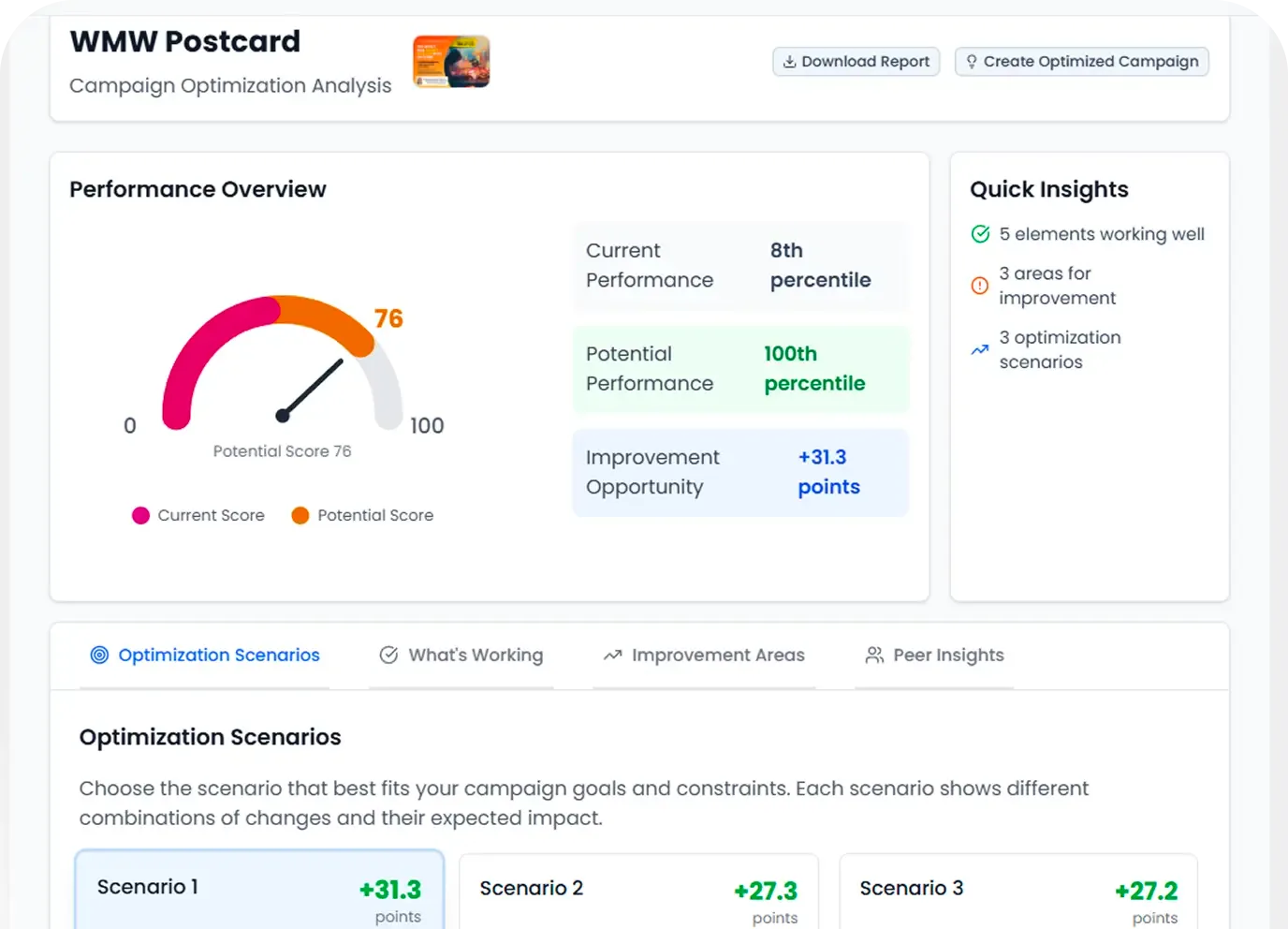Image resolution: width=1288 pixels, height=929 pixels.
Task: Click the Potential Performance 100th percentile row
Action: (740, 369)
